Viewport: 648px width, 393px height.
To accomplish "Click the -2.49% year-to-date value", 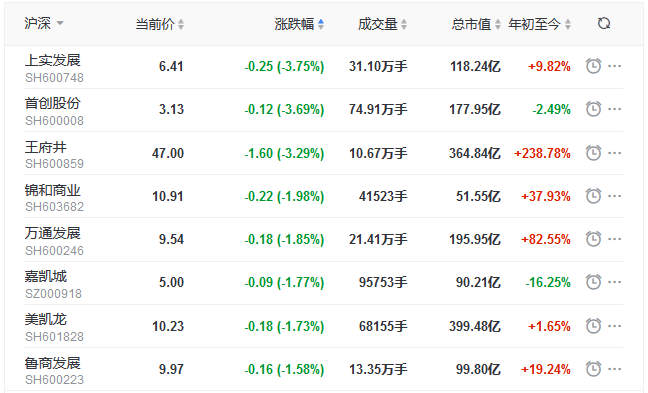I will 551,110.
